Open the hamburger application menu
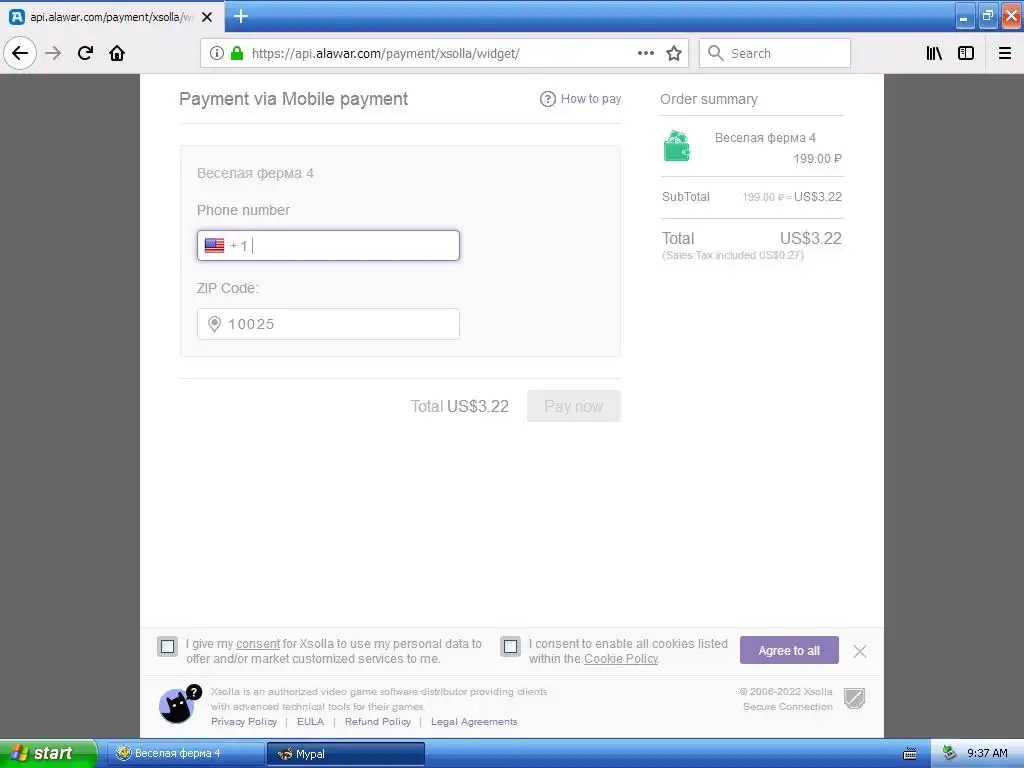Viewport: 1024px width, 768px height. point(1005,53)
